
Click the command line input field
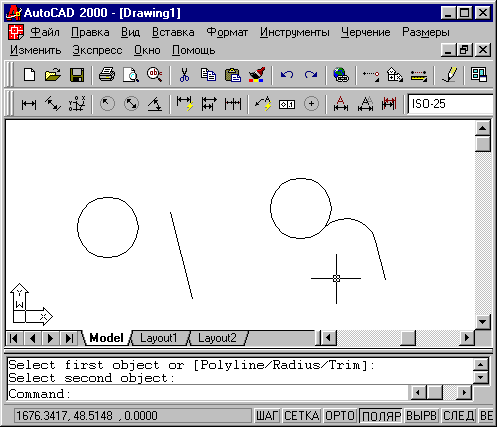tap(208, 394)
